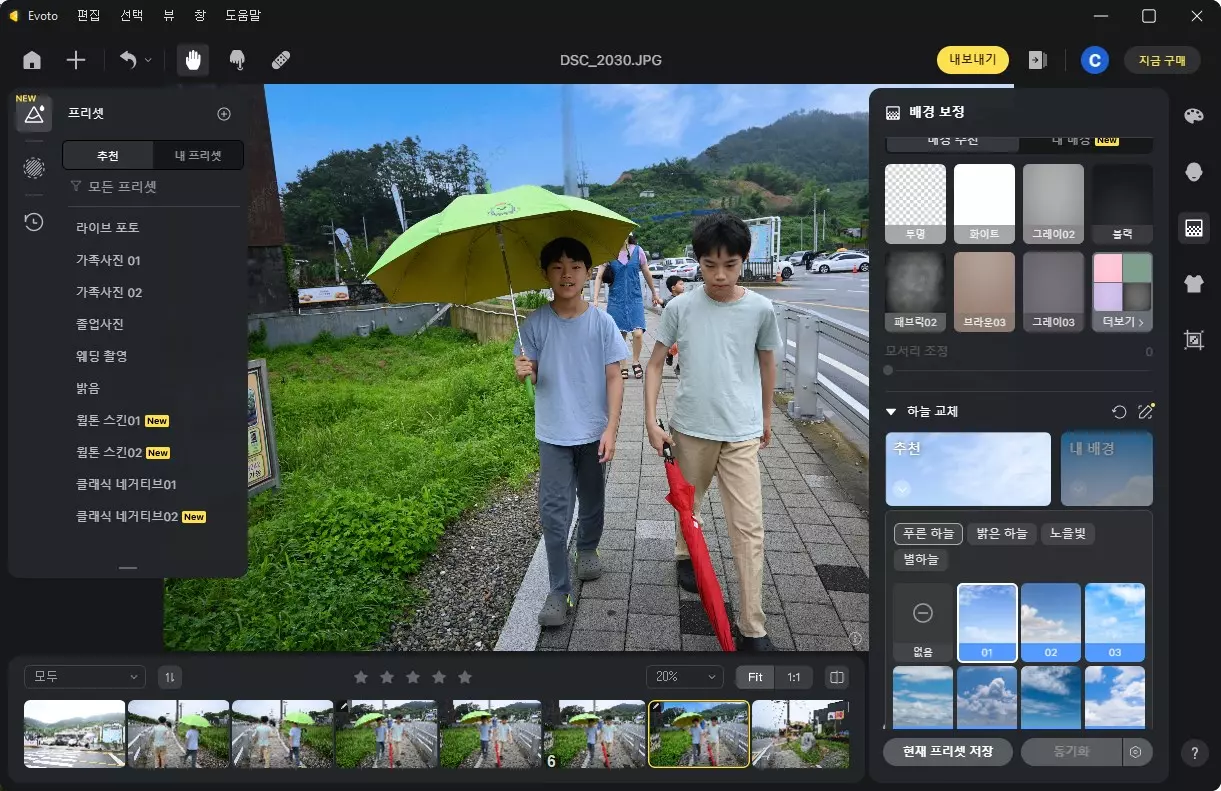
Task: Open the clothing t-shirt panel icon
Action: (1193, 284)
